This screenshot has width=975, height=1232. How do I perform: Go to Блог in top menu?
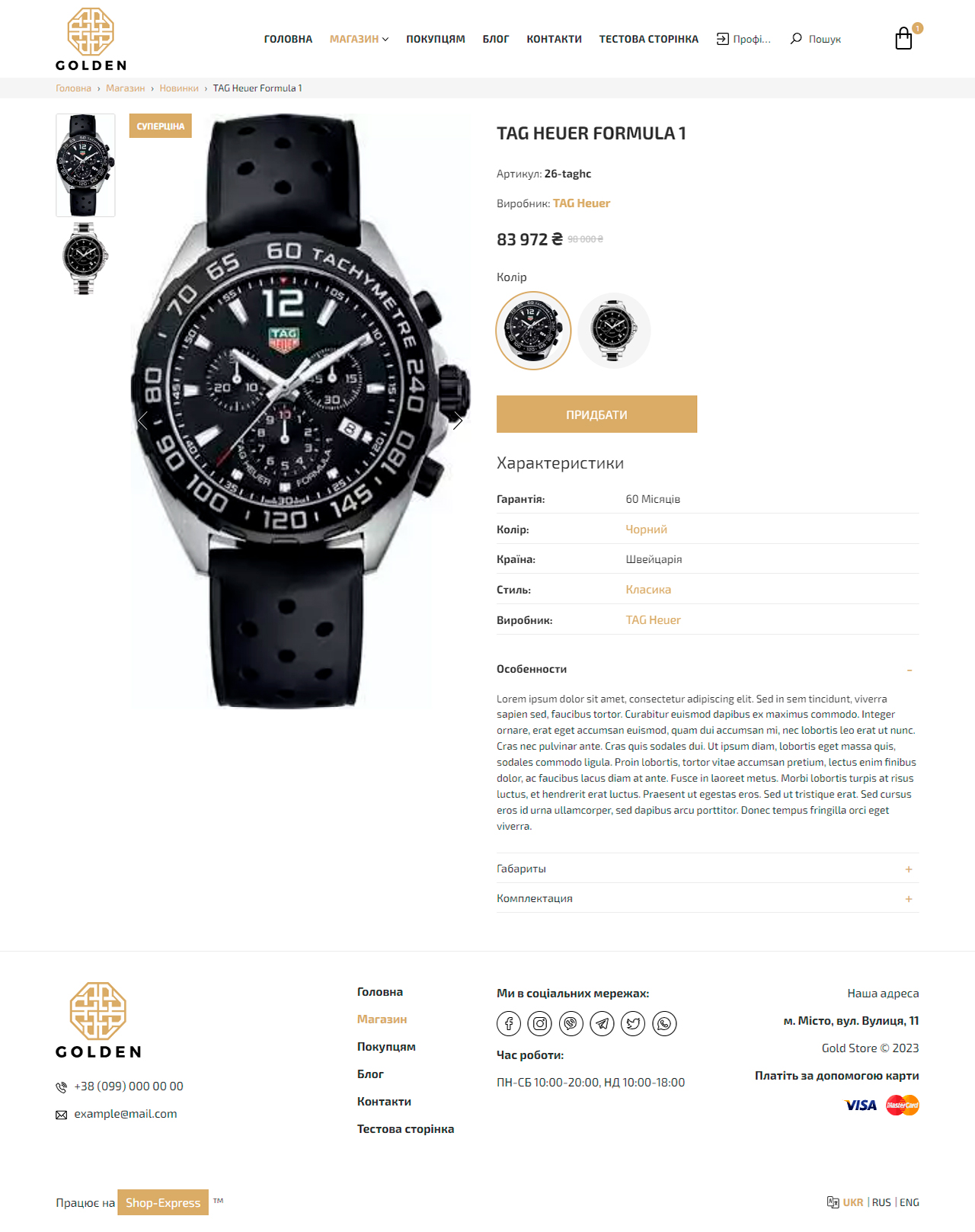click(496, 39)
